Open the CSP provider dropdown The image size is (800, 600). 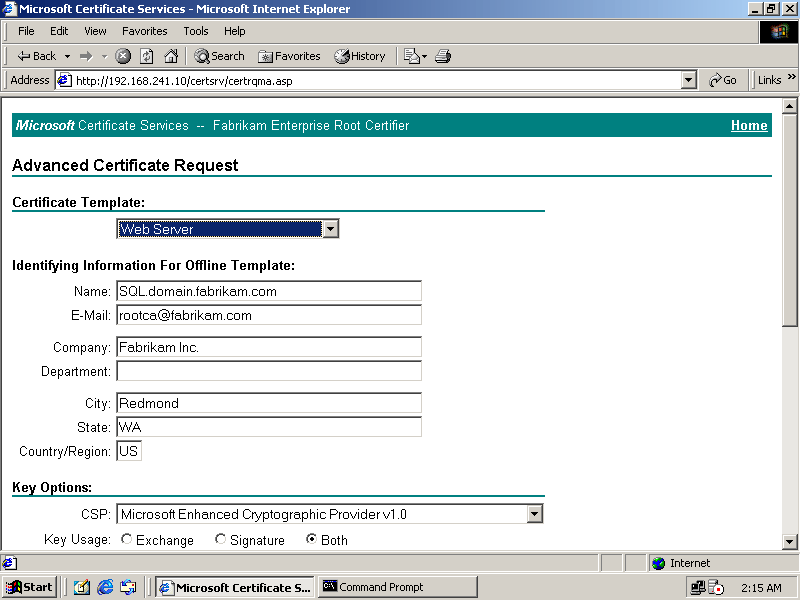pos(535,515)
